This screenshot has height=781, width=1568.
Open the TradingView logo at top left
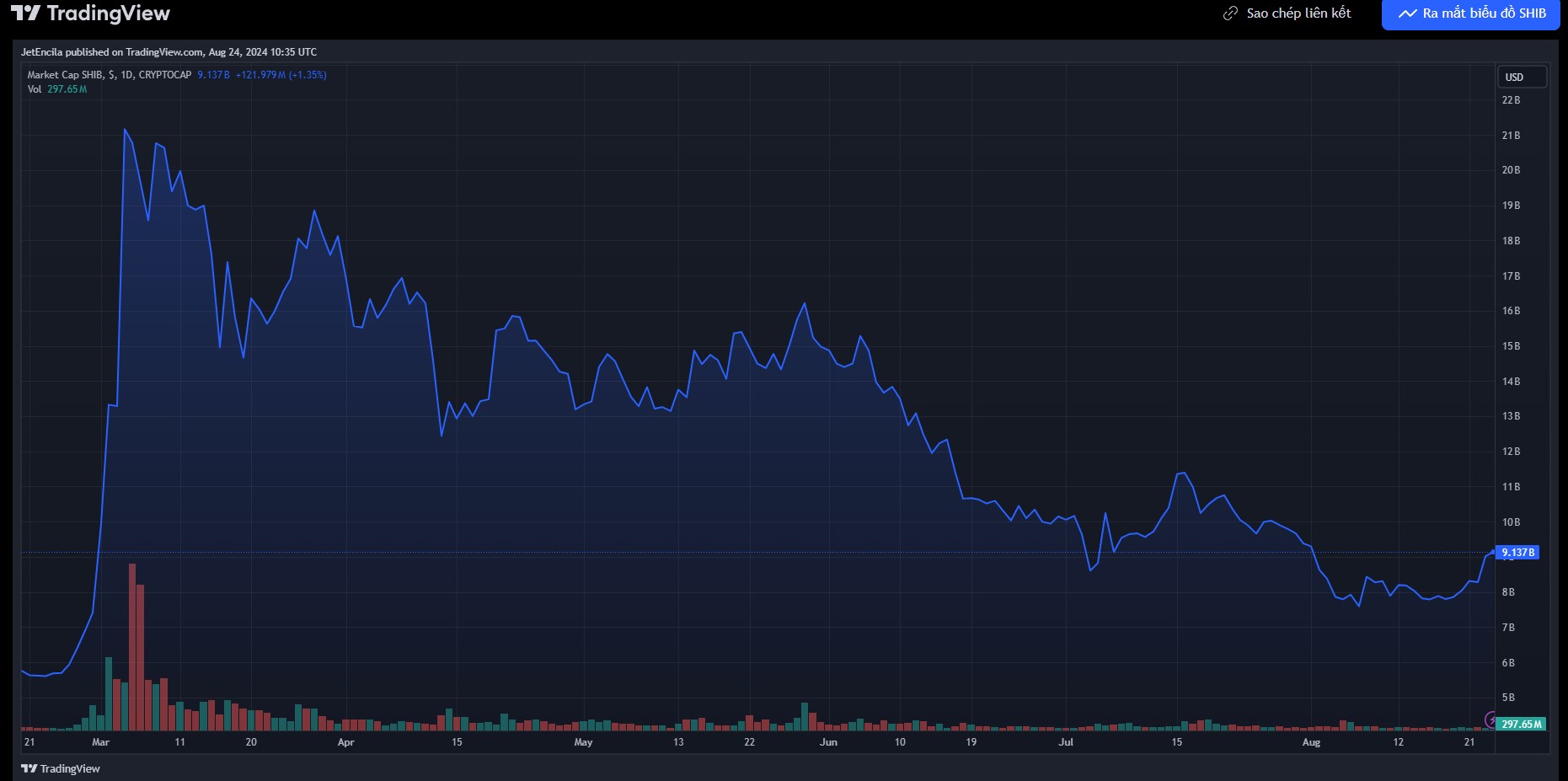click(x=91, y=13)
